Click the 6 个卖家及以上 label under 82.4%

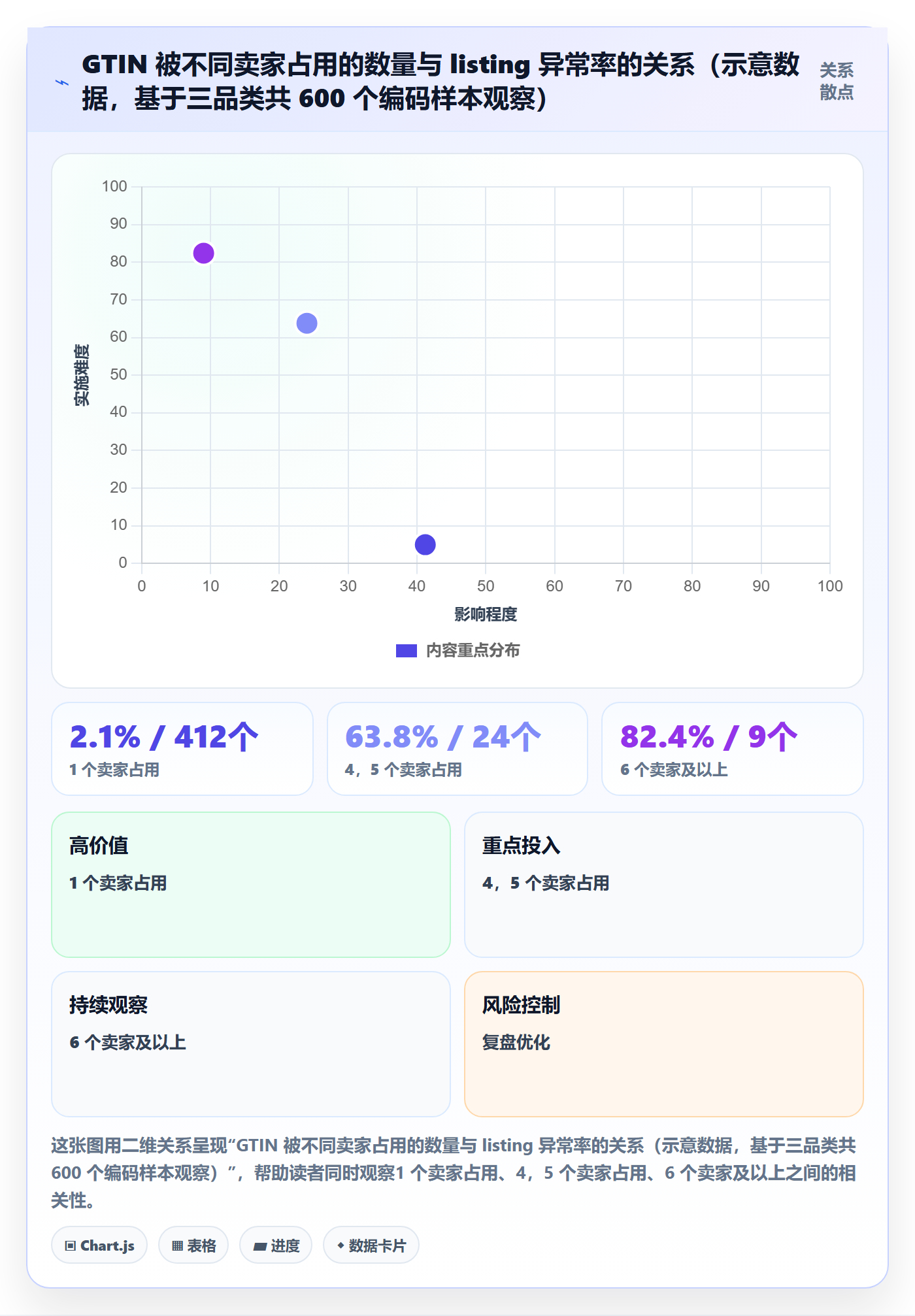(674, 770)
